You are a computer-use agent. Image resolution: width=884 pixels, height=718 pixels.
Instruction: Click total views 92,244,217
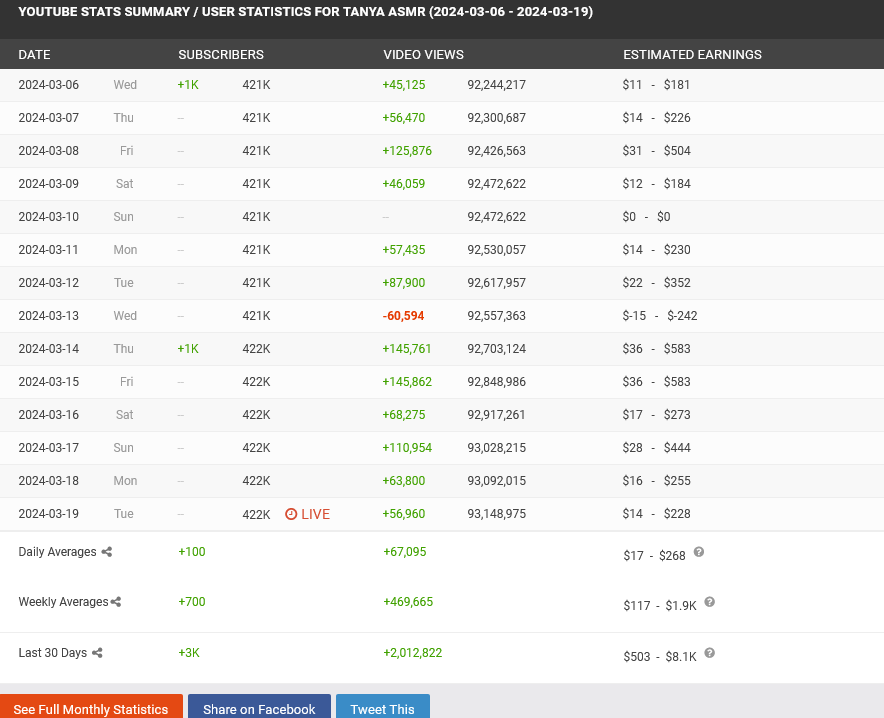click(x=497, y=85)
